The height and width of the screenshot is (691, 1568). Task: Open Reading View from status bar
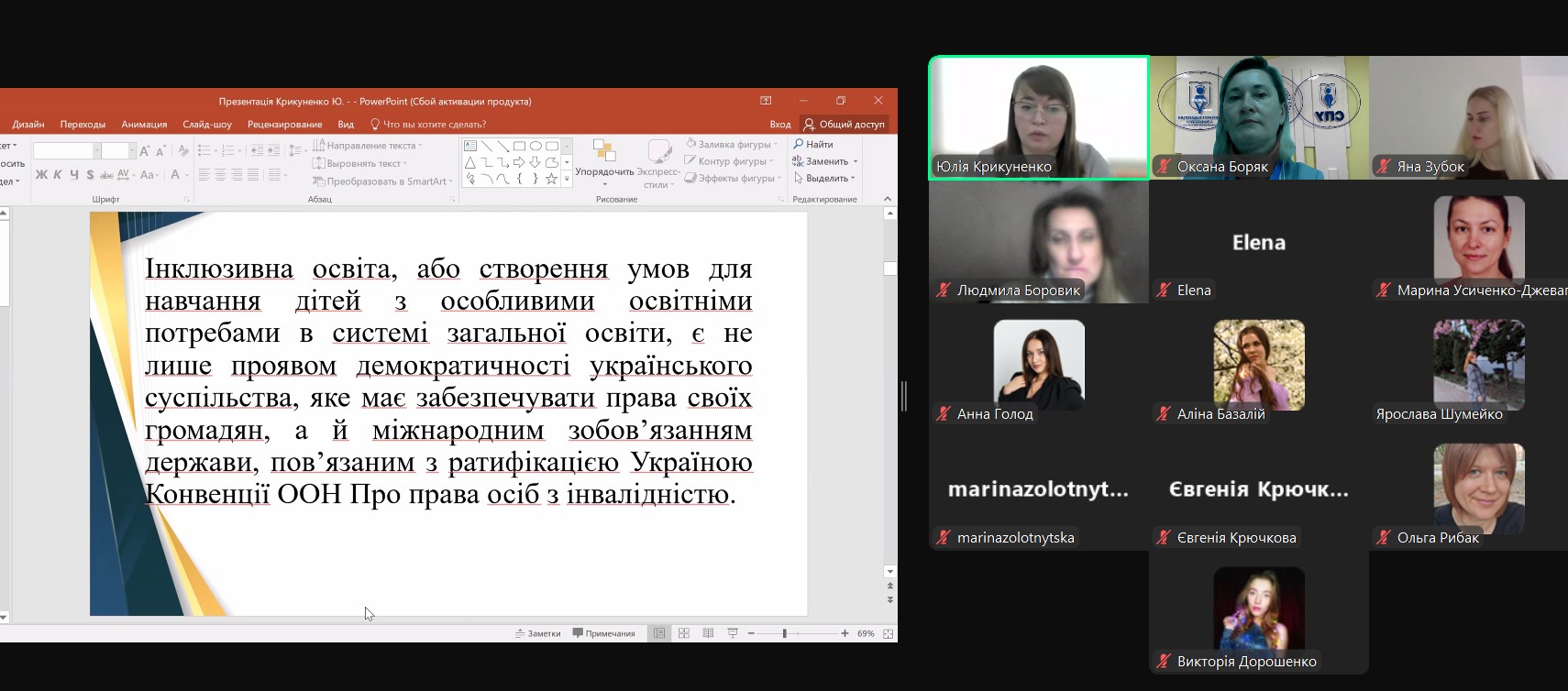[x=708, y=633]
